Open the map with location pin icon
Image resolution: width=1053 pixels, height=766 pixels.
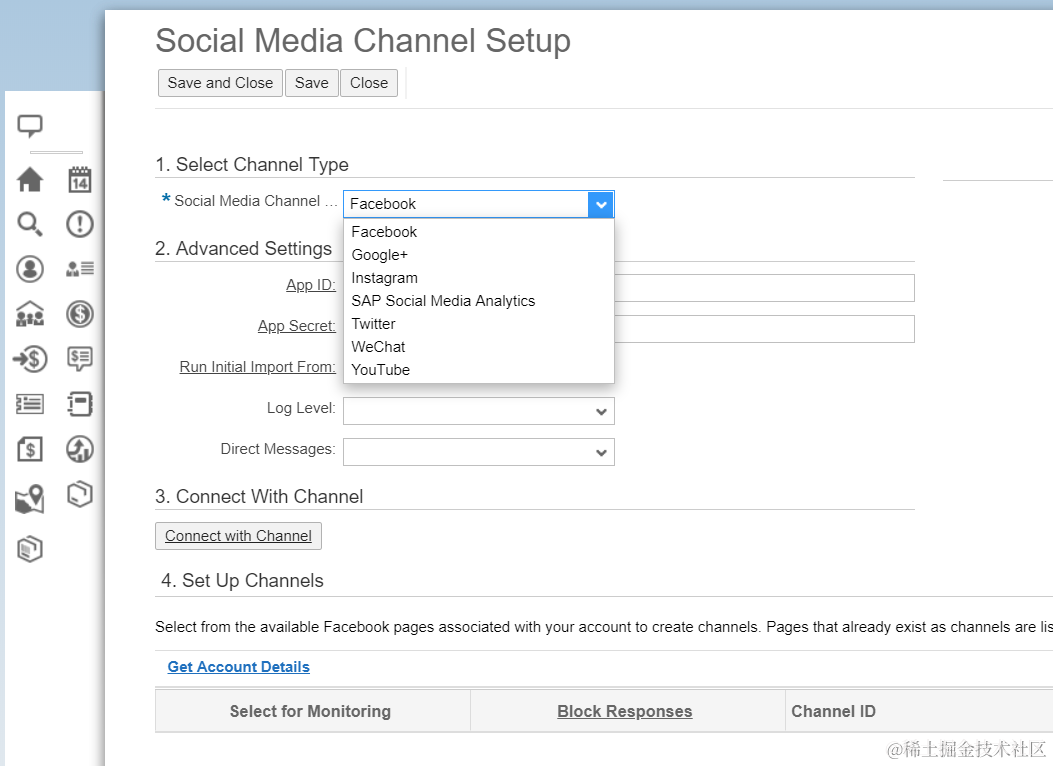pos(30,499)
